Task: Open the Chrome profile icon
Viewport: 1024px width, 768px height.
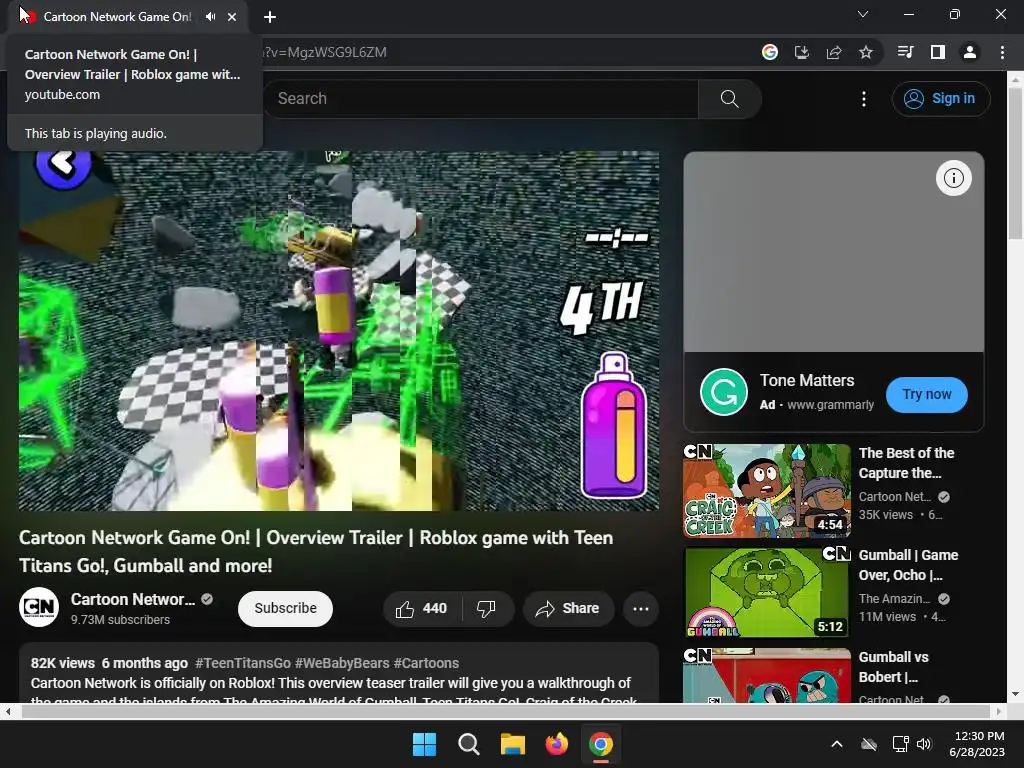Action: click(970, 52)
